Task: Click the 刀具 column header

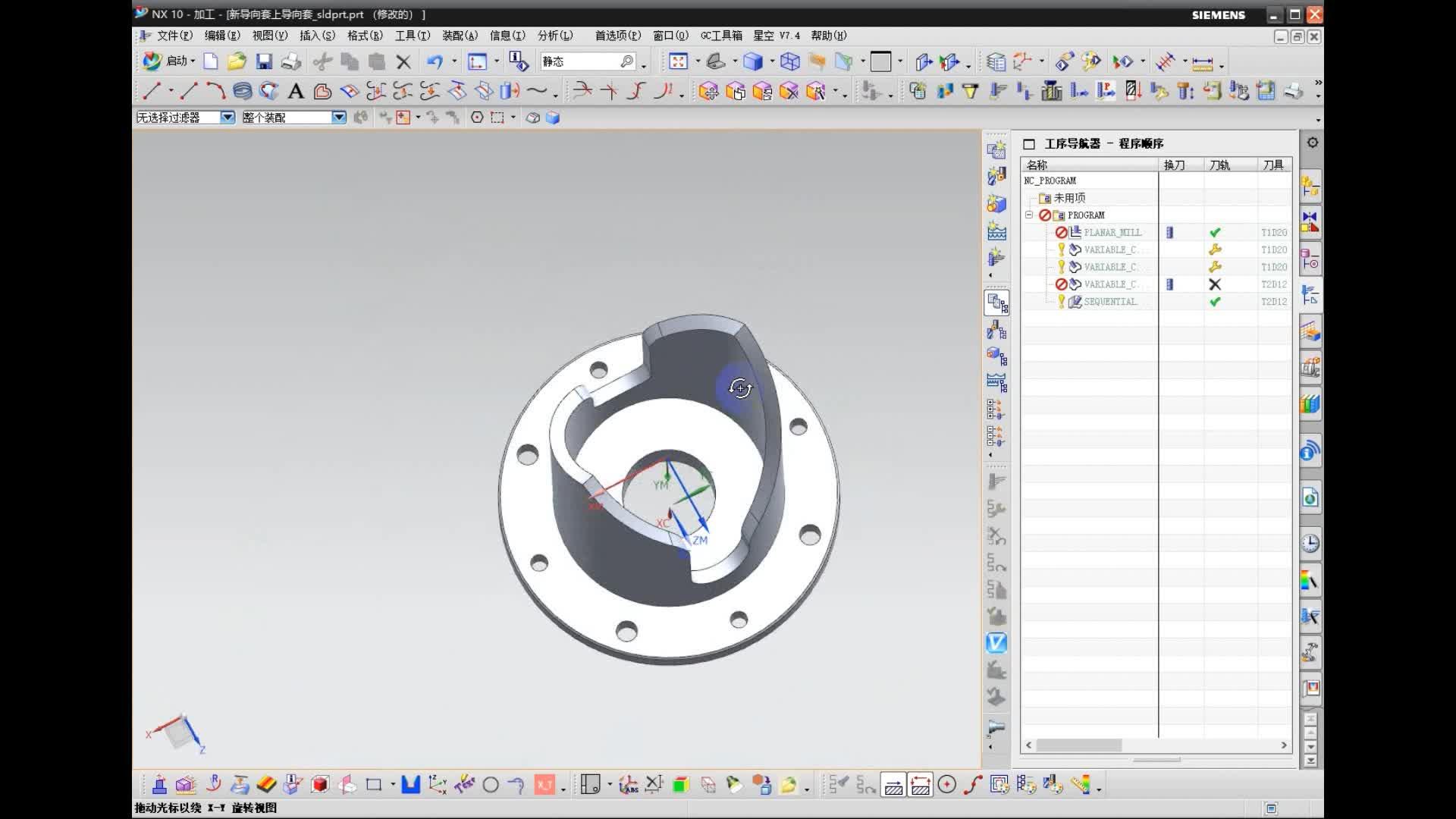Action: [x=1274, y=165]
